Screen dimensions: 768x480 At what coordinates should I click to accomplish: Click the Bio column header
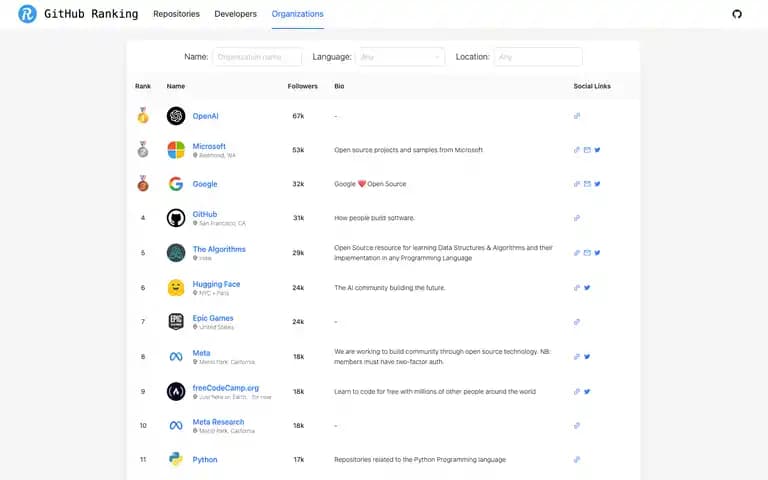click(339, 86)
